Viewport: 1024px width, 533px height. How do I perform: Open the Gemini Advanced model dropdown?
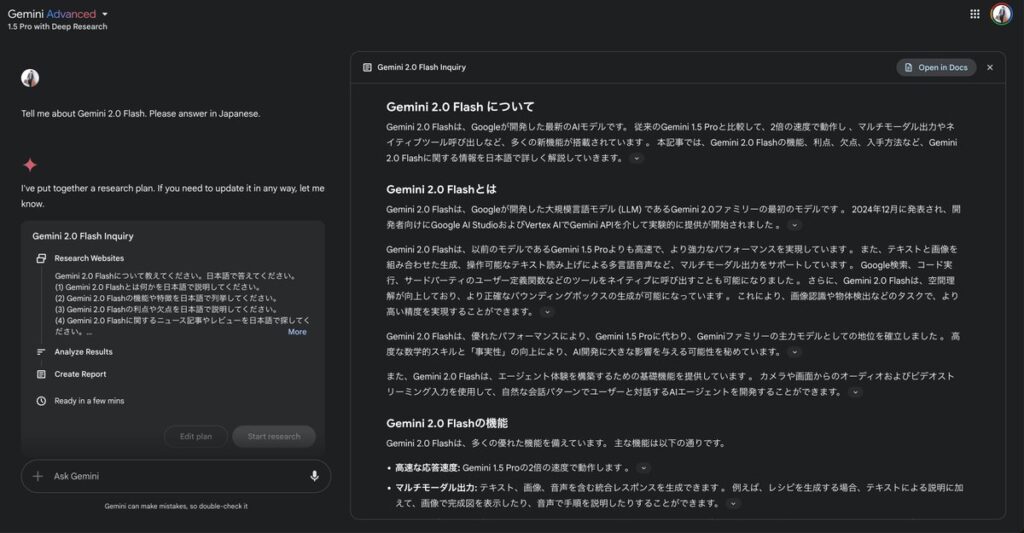105,14
